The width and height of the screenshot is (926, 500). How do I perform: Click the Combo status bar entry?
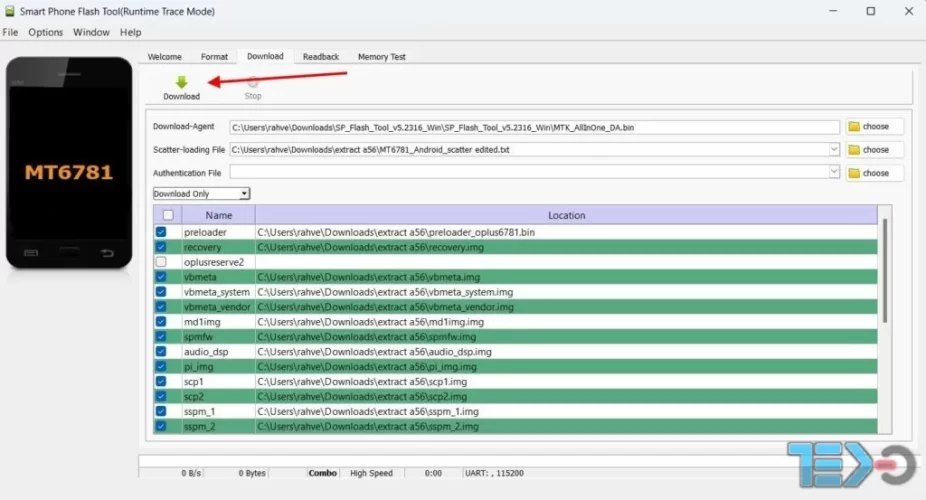(322, 473)
